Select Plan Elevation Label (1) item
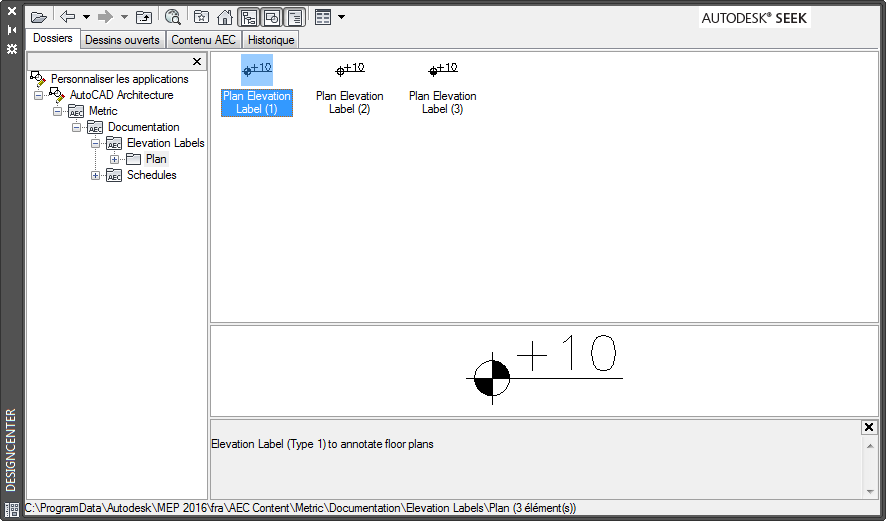 tap(257, 86)
